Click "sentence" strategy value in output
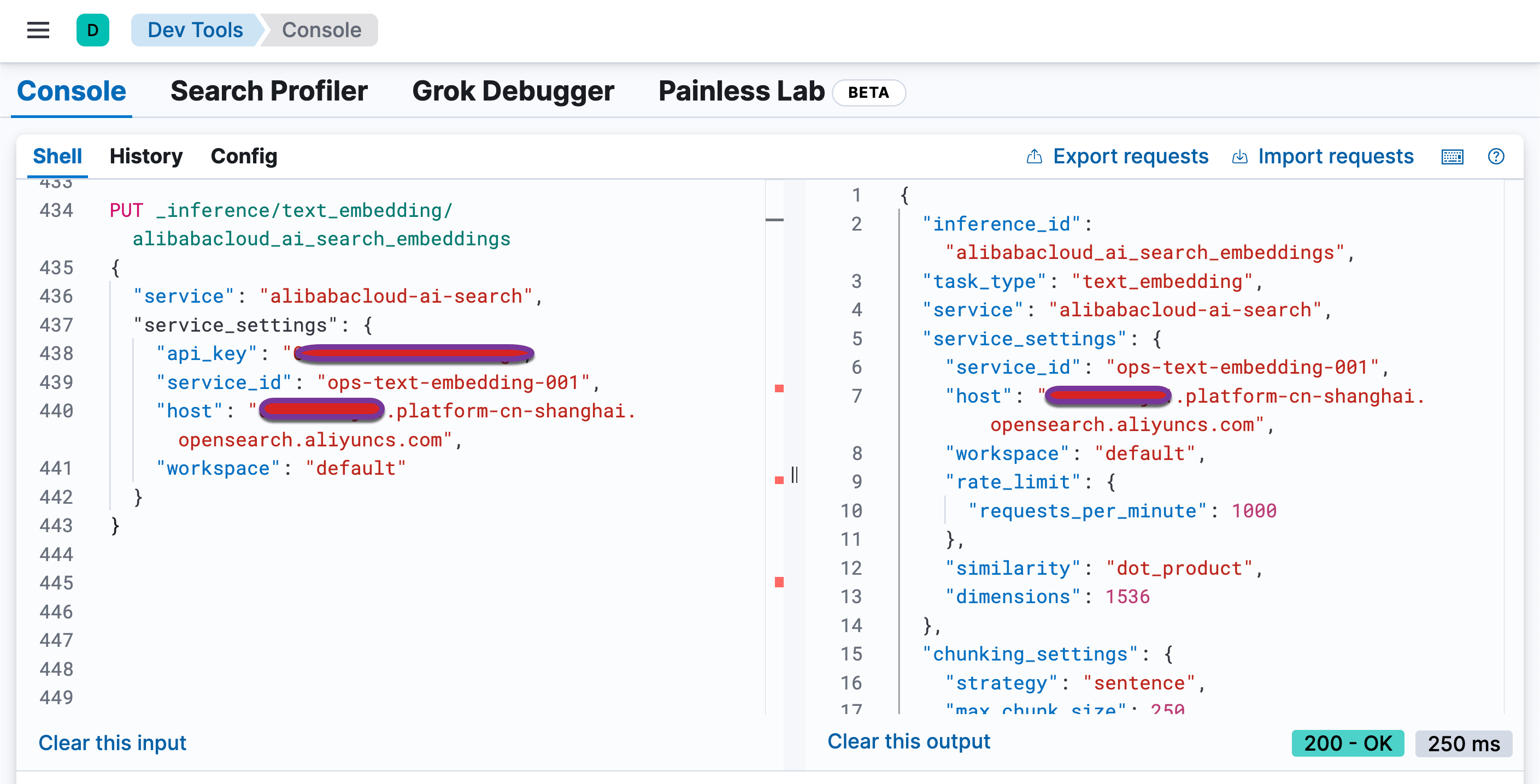Image resolution: width=1540 pixels, height=784 pixels. point(1139,683)
